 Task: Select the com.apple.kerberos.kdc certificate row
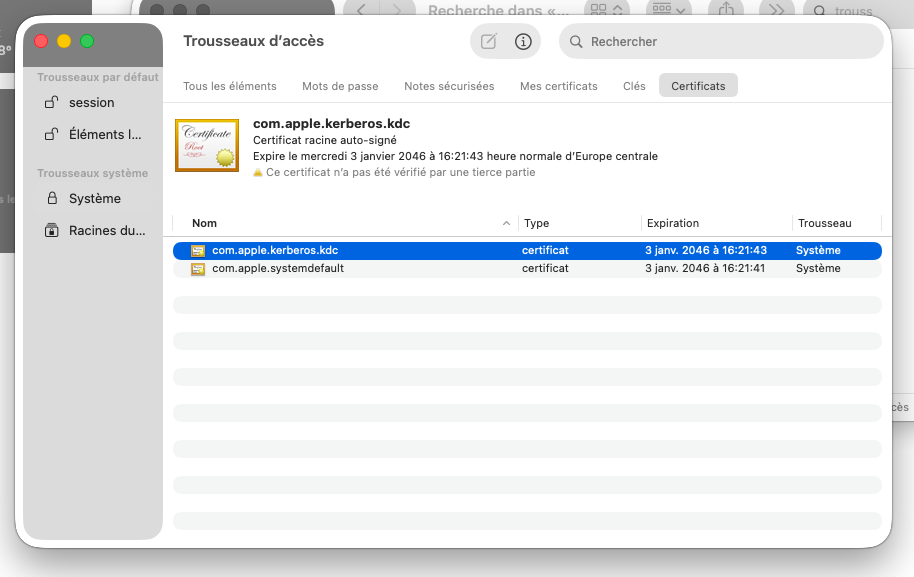(x=400, y=250)
